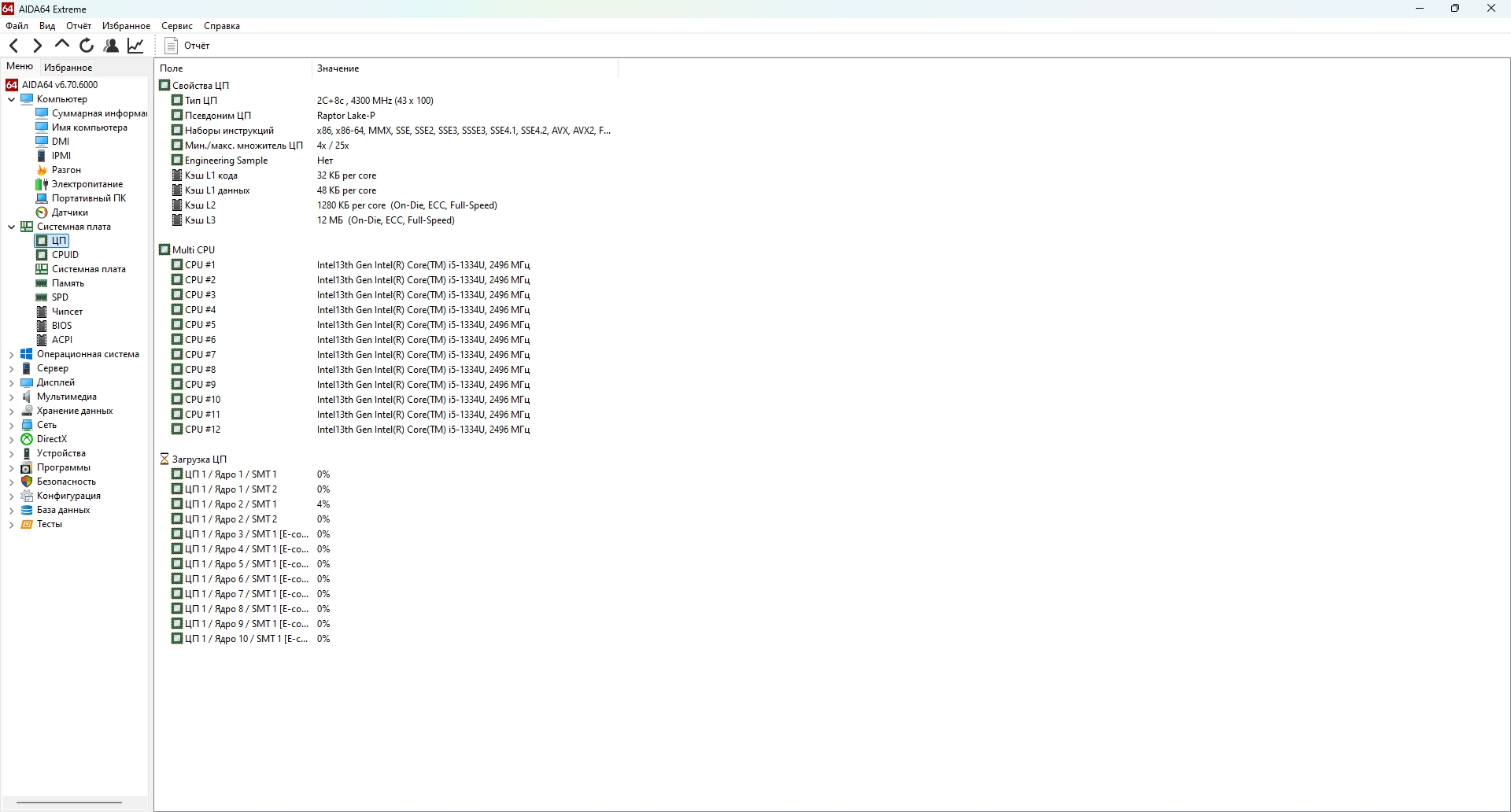
Task: Click the ACPI chip icon
Action: [42, 340]
